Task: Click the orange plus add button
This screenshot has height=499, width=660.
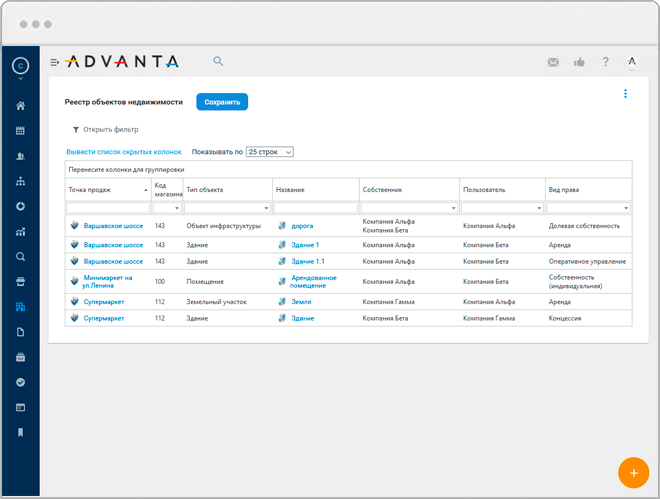Action: click(633, 473)
